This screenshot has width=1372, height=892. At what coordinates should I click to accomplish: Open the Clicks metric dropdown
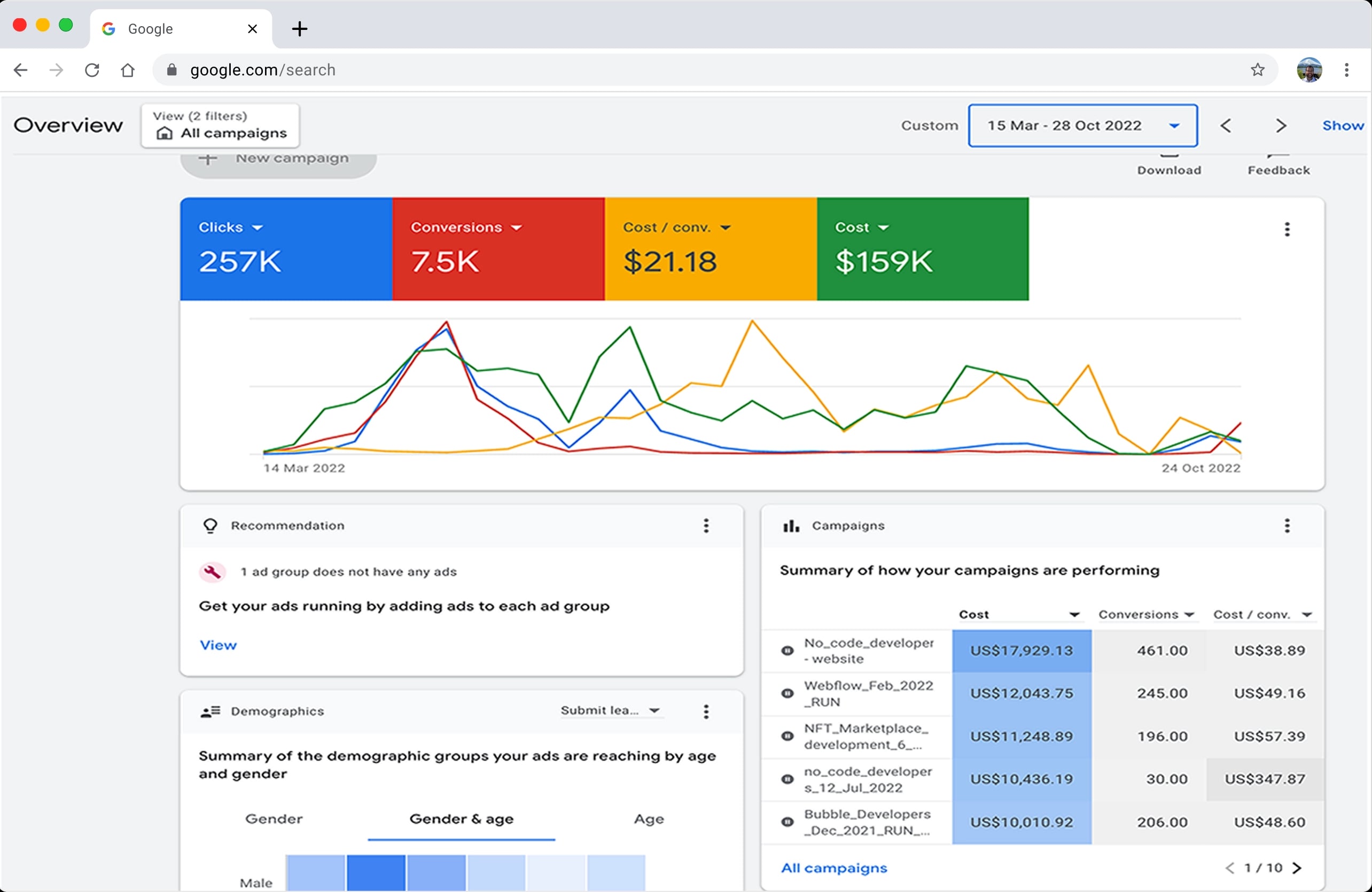(231, 228)
